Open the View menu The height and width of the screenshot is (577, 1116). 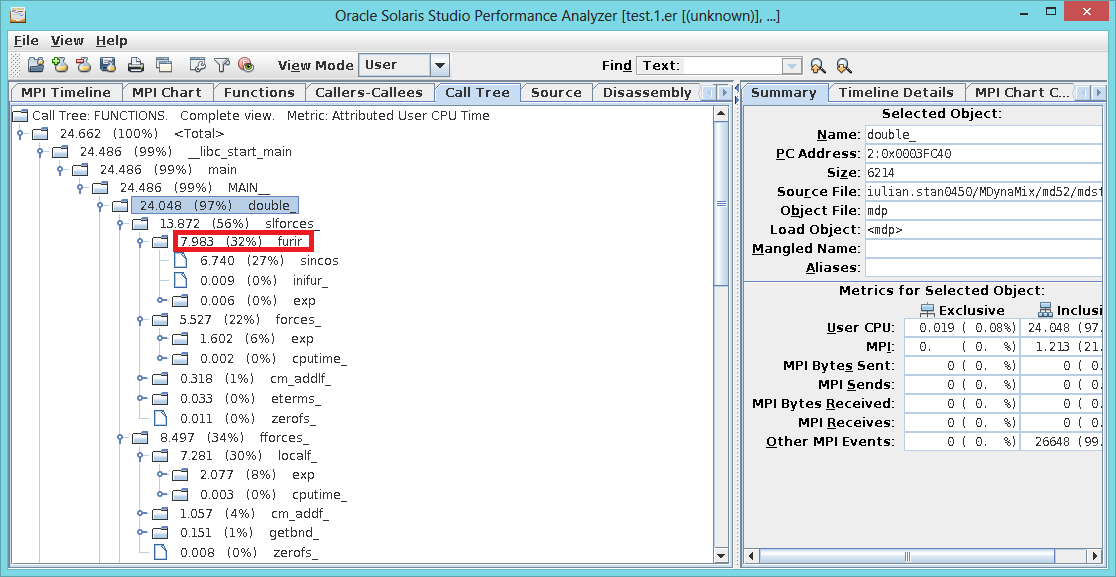(x=67, y=41)
